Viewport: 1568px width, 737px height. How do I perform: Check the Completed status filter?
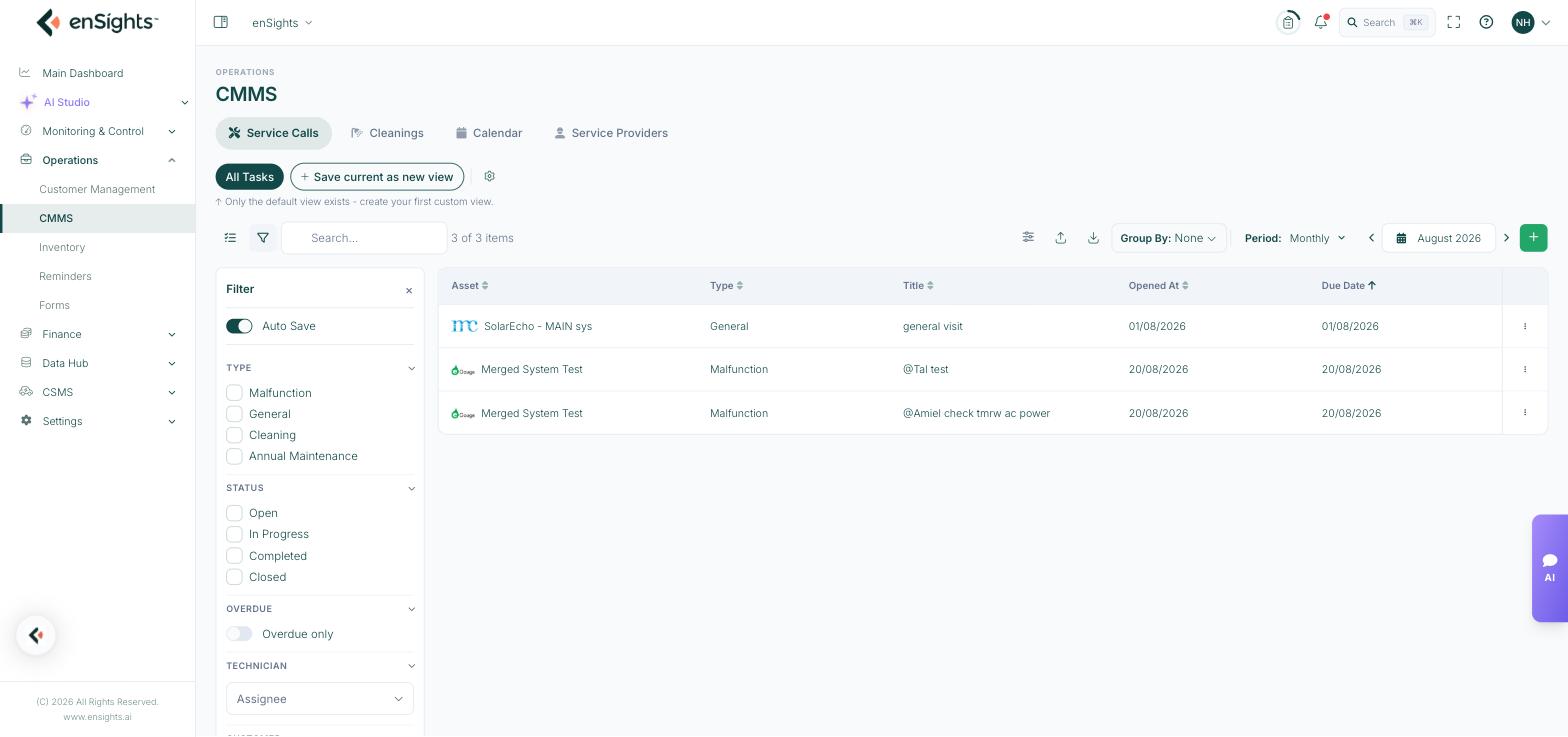click(234, 556)
